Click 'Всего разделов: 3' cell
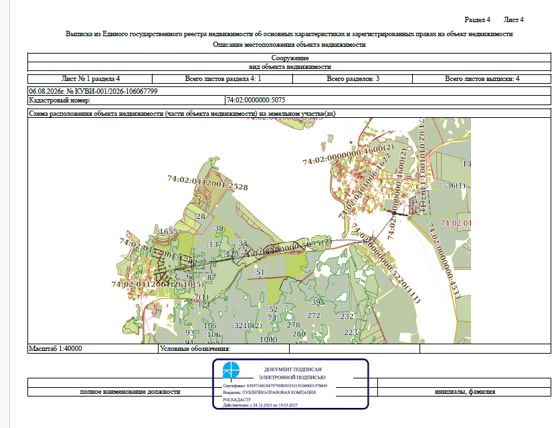Image resolution: width=560 pixels, height=428 pixels. [x=352, y=79]
